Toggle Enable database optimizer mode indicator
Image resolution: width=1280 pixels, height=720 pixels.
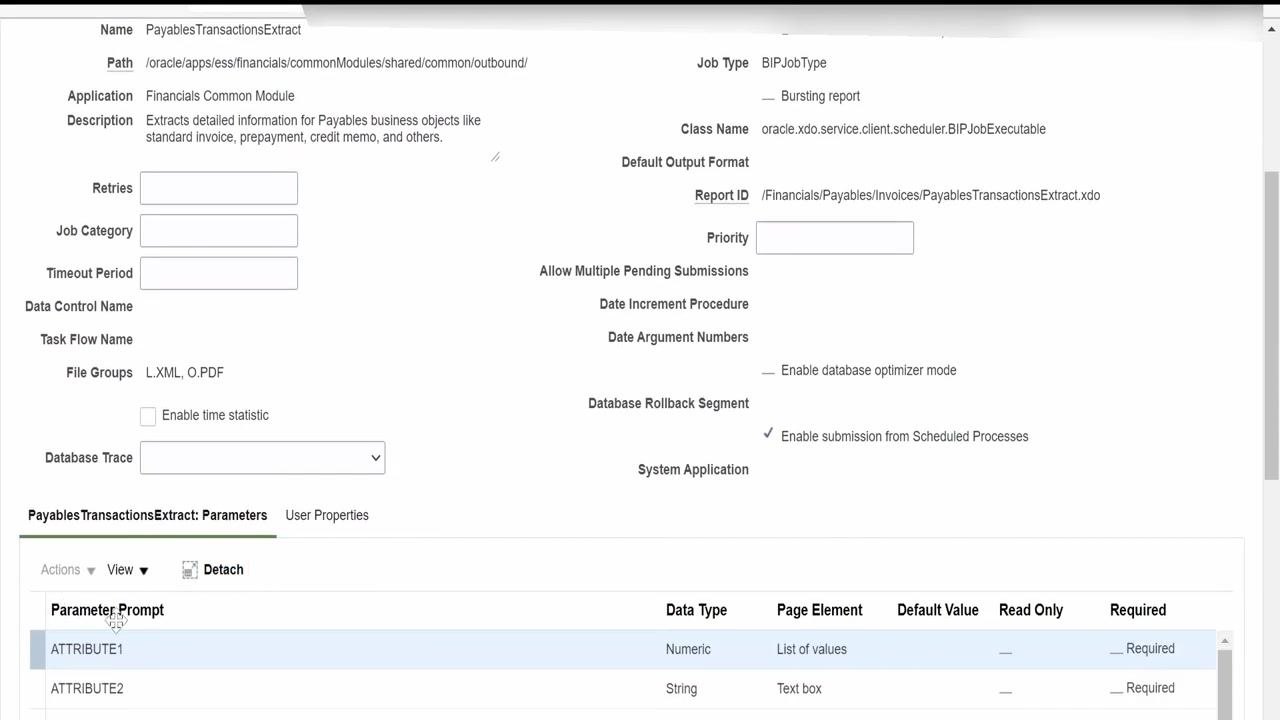tap(768, 371)
